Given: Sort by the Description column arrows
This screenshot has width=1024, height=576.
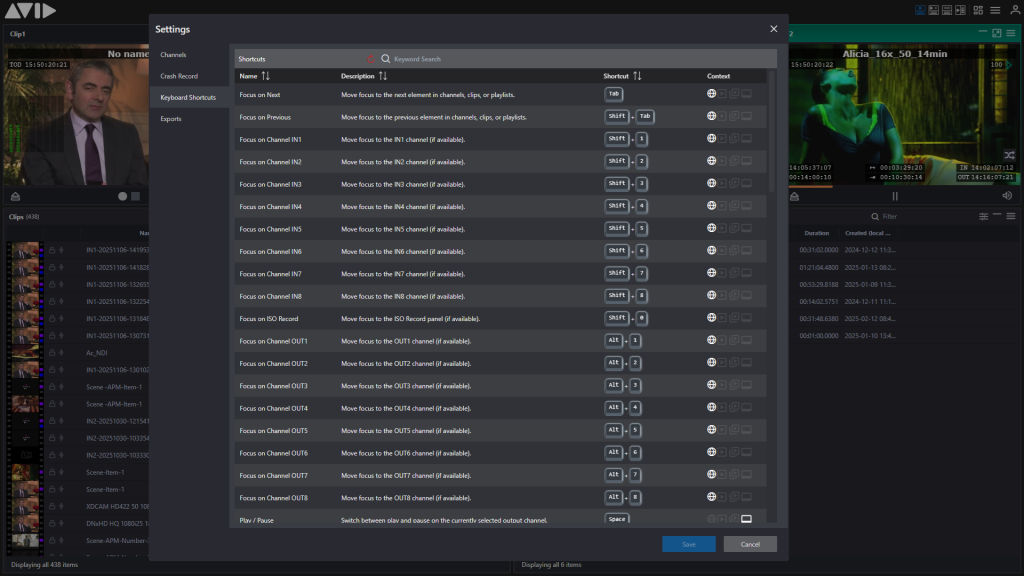Looking at the screenshot, I should click(x=383, y=76).
